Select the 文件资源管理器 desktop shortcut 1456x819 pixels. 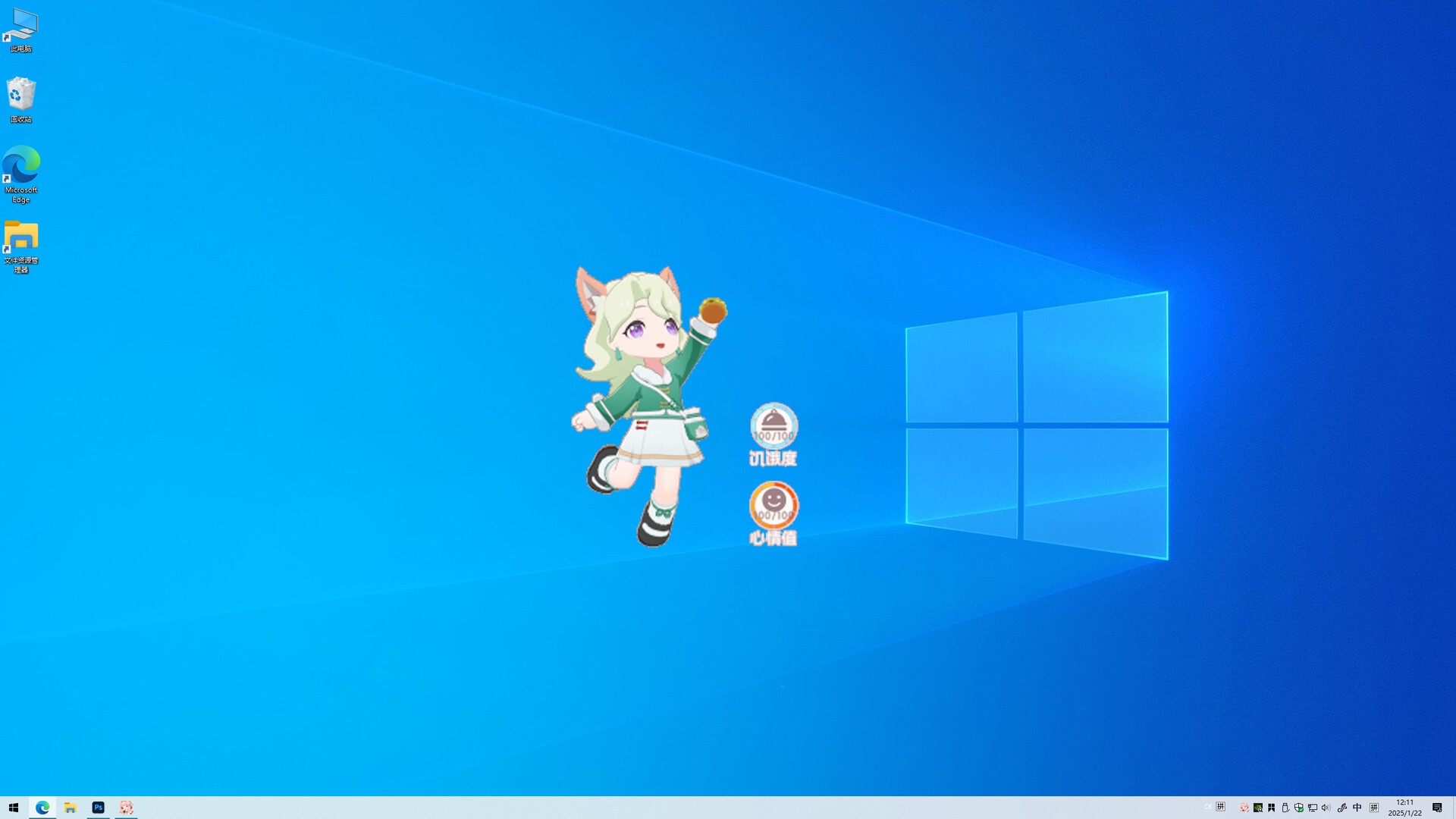tap(20, 247)
